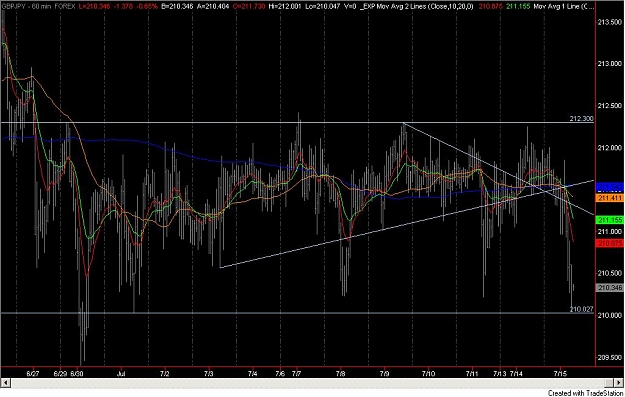Click the horizontal scrollbar right arrow
This screenshot has width=625, height=397.
(619, 383)
